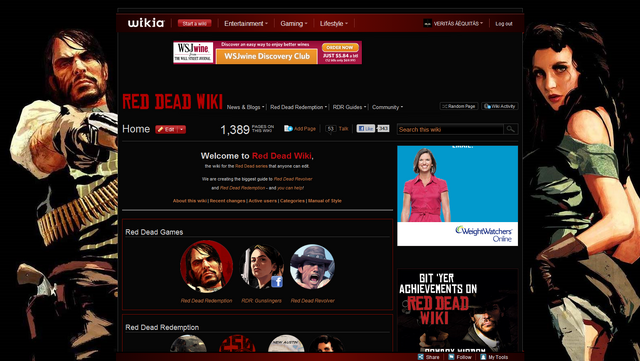
Task: Click the Wikia logo
Action: (x=146, y=23)
